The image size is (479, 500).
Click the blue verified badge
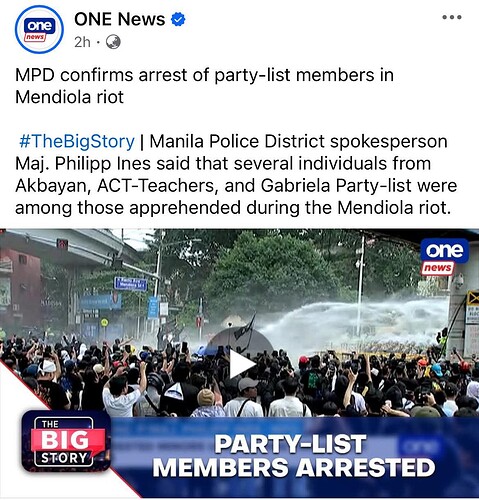click(x=178, y=19)
